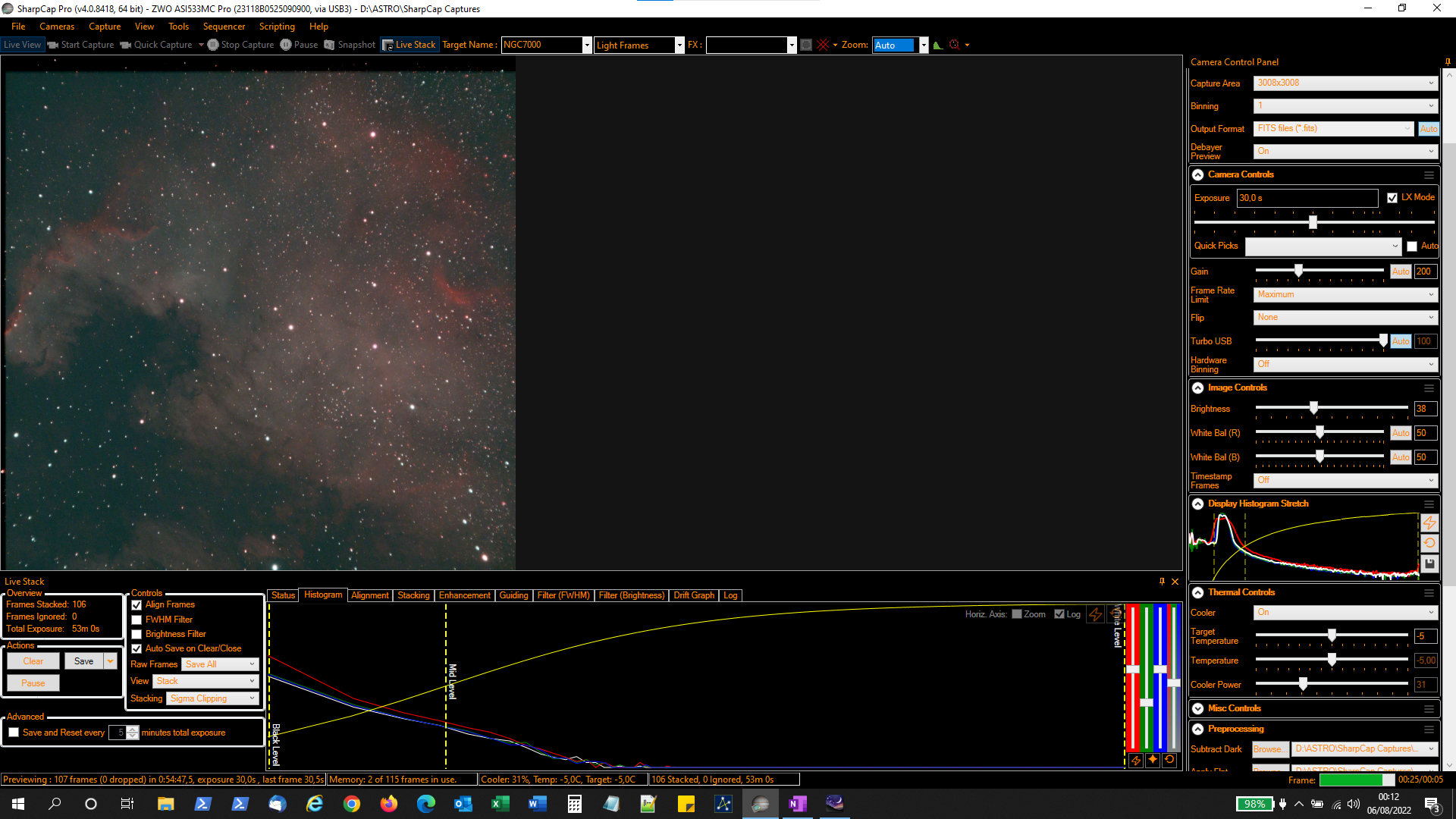The width and height of the screenshot is (1456, 819).
Task: Open the Zoom level dropdown
Action: [924, 45]
